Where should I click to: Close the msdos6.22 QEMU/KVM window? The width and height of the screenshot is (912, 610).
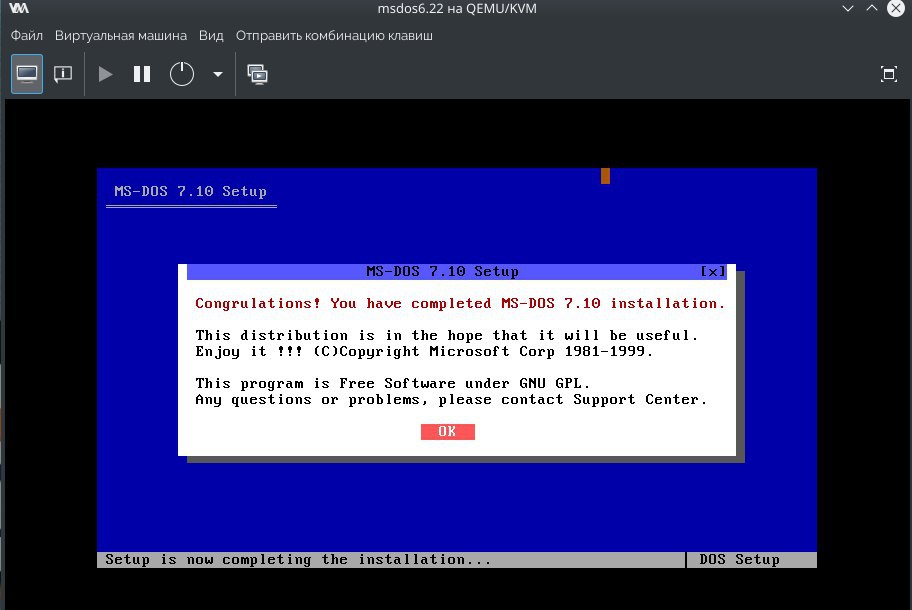(896, 8)
